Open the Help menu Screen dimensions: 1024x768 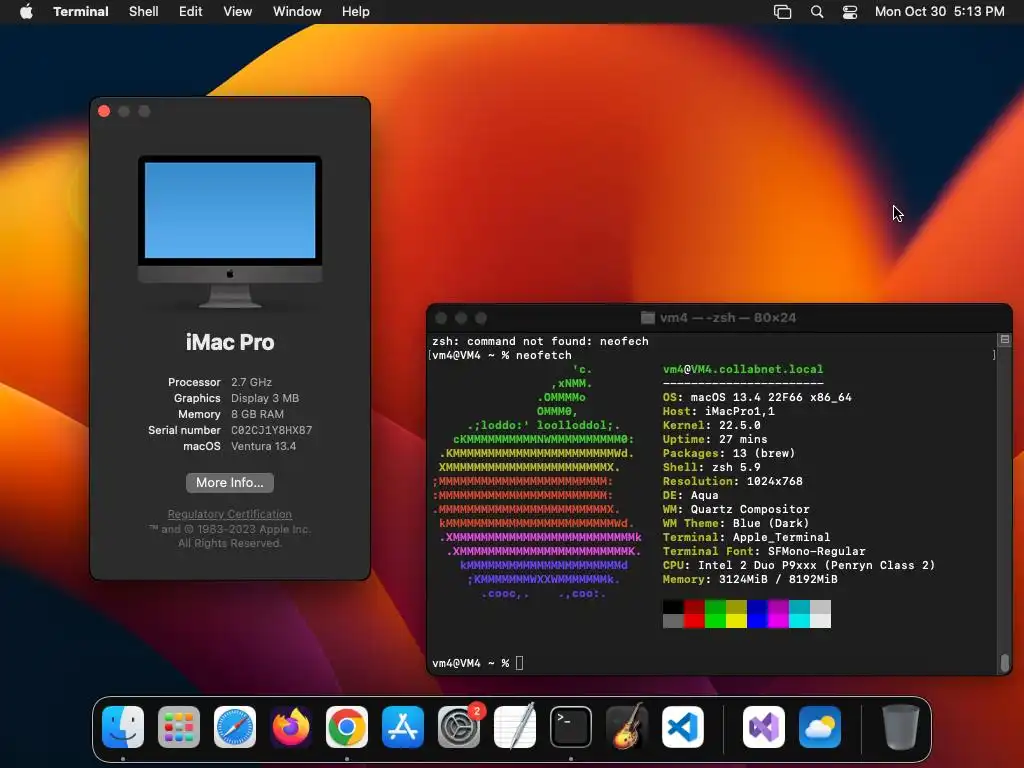pyautogui.click(x=356, y=12)
